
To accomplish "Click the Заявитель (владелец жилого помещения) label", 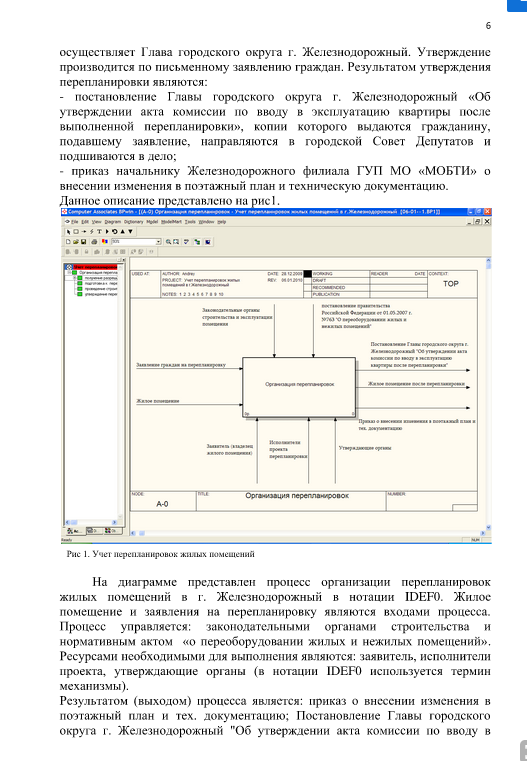I will click(x=230, y=449).
